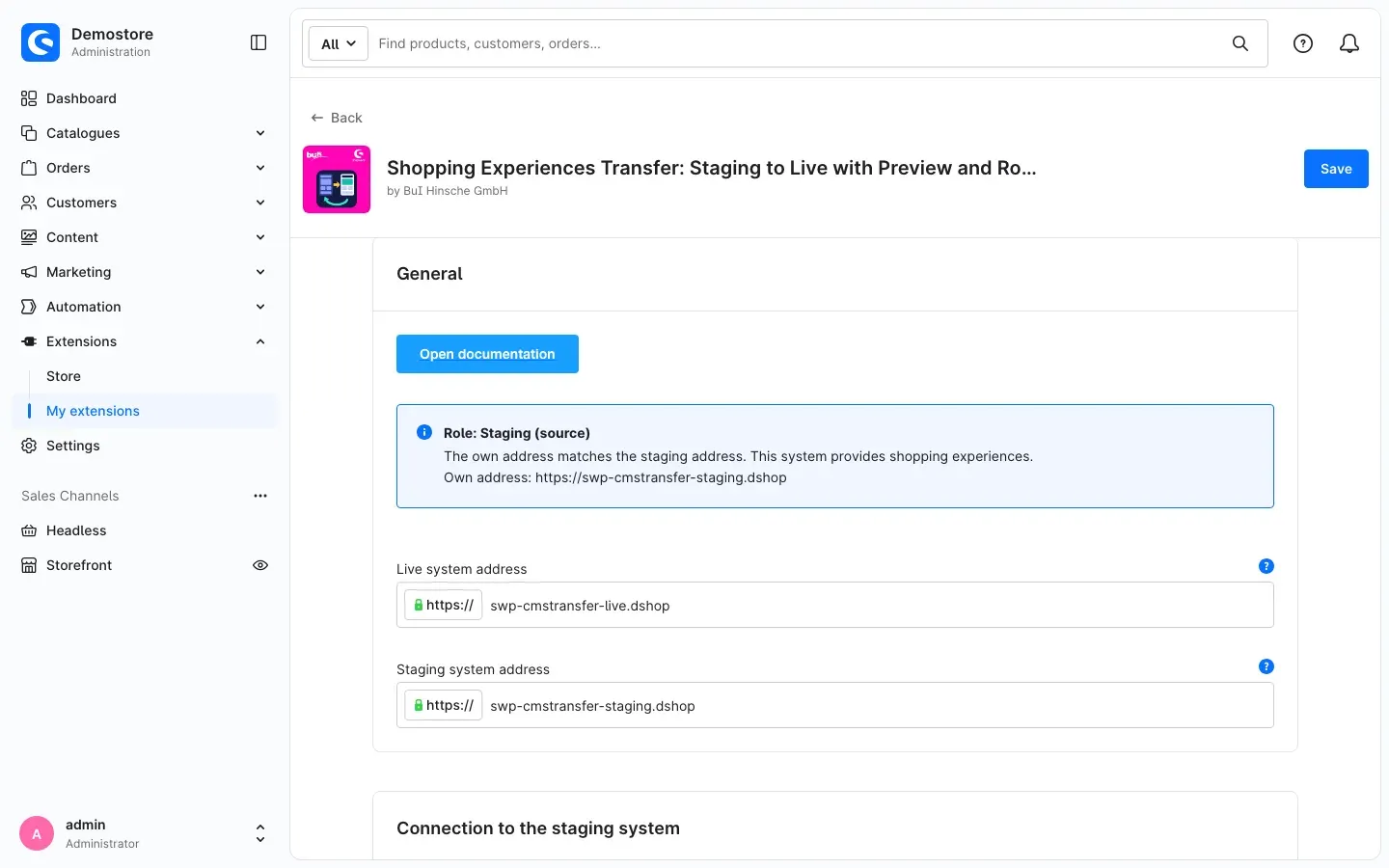Show help for Staging system address
This screenshot has height=868, width=1389.
(x=1266, y=666)
